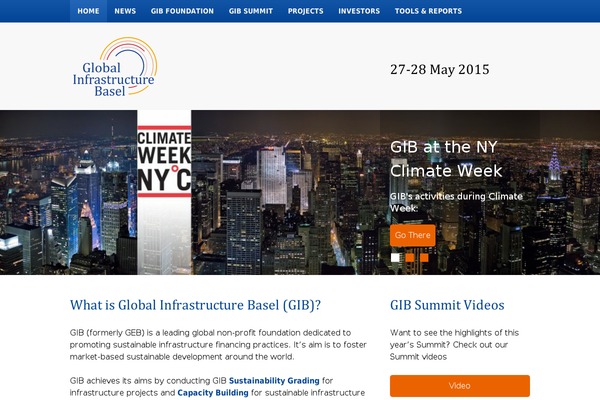The image size is (600, 400).
Task: Click the 'GIB (formerly GEB) is a leading' paragraph
Action: (x=218, y=344)
